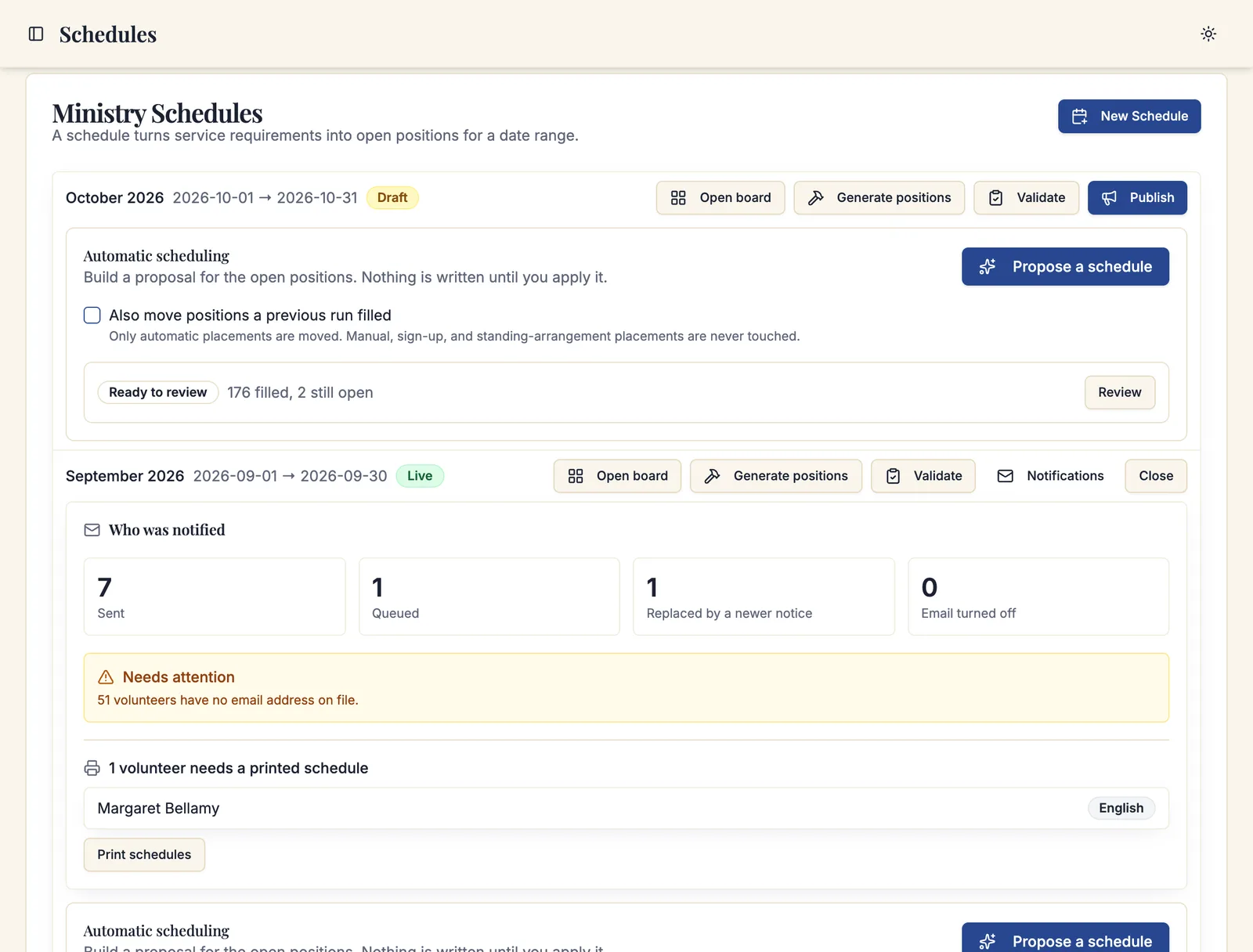Image resolution: width=1253 pixels, height=952 pixels.
Task: Open board for October 2026
Action: (x=720, y=197)
